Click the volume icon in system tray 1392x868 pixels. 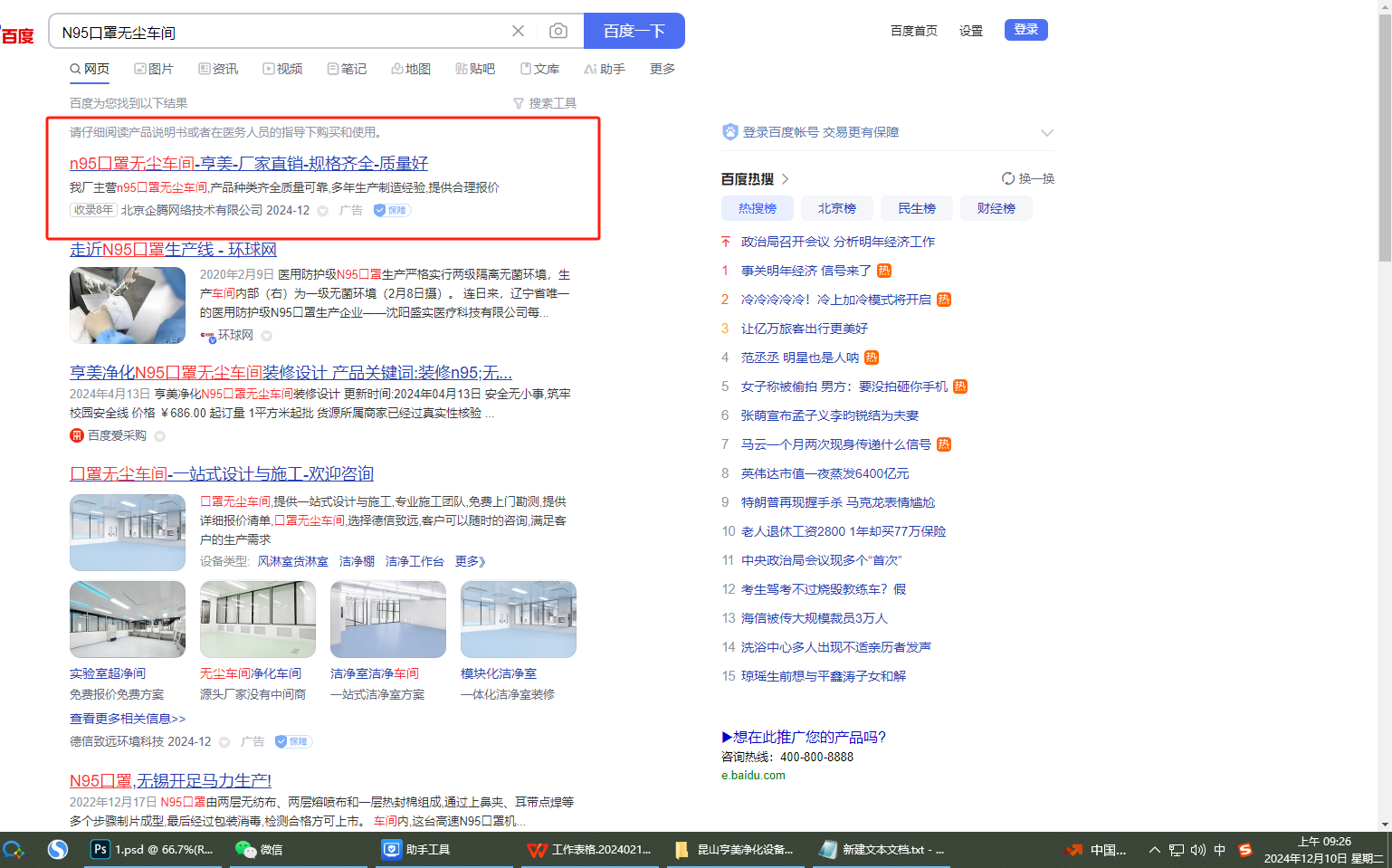point(1197,850)
